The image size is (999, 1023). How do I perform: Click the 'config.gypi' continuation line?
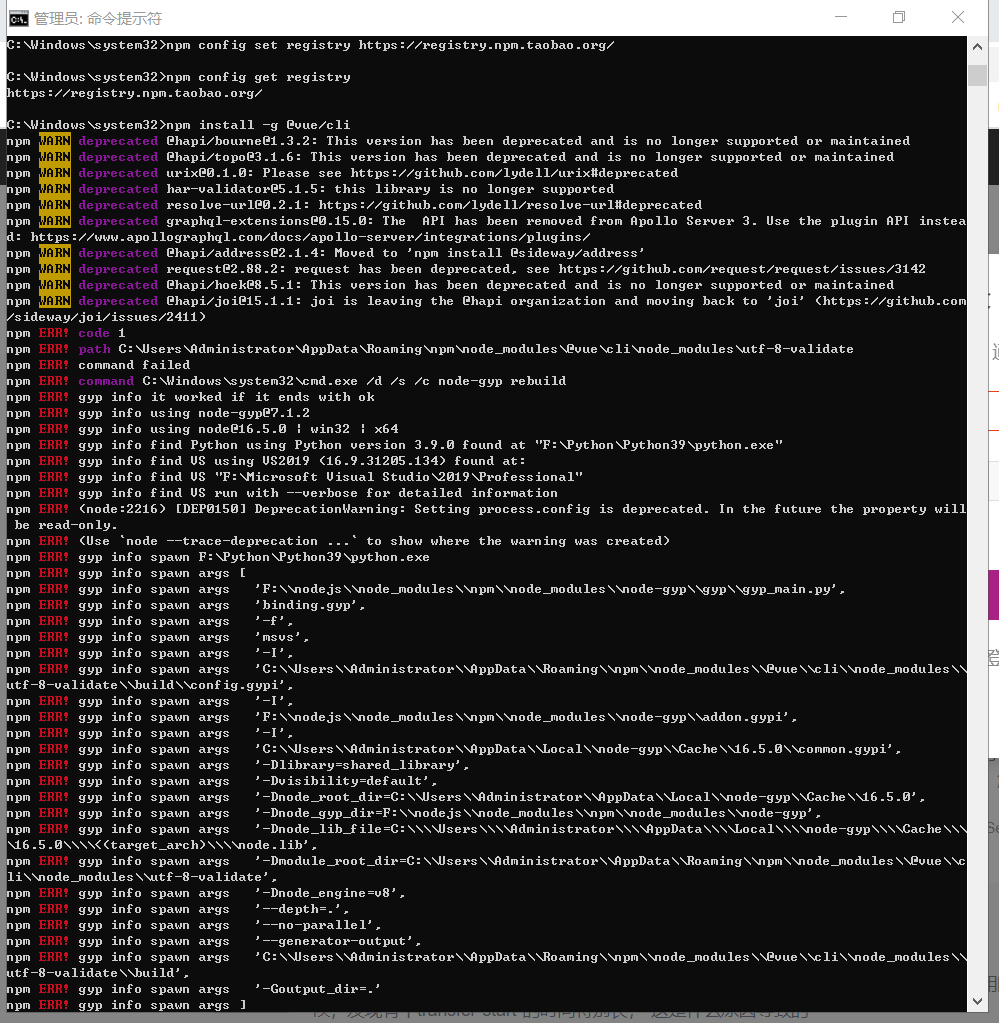(151, 685)
